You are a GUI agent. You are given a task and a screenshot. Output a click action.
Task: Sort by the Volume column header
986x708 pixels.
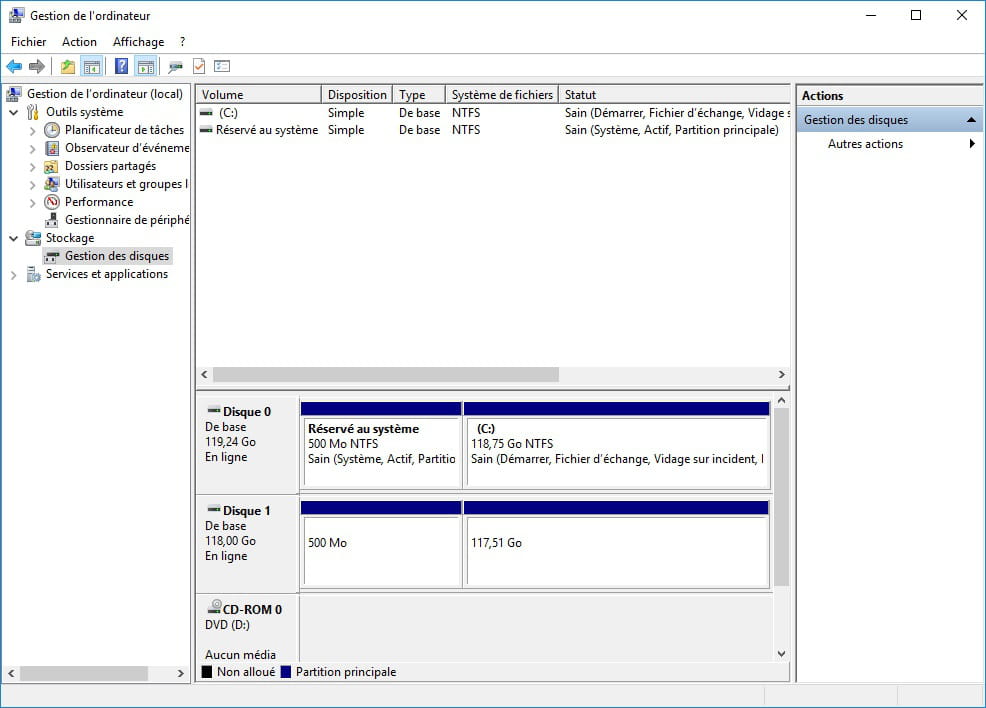point(258,94)
